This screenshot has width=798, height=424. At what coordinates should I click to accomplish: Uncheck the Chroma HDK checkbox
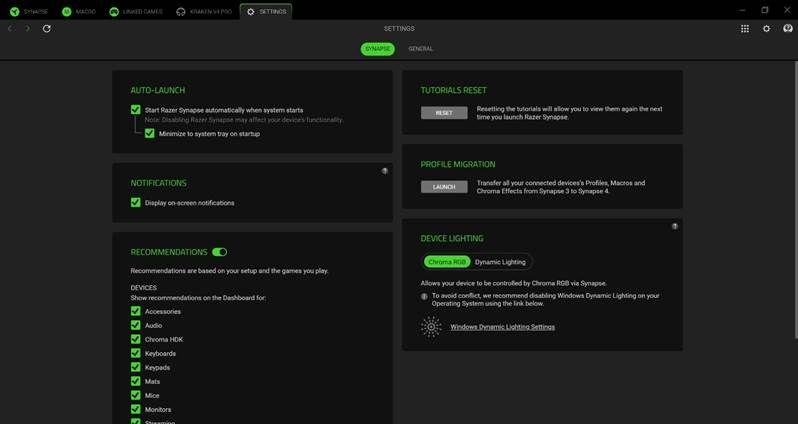click(135, 339)
